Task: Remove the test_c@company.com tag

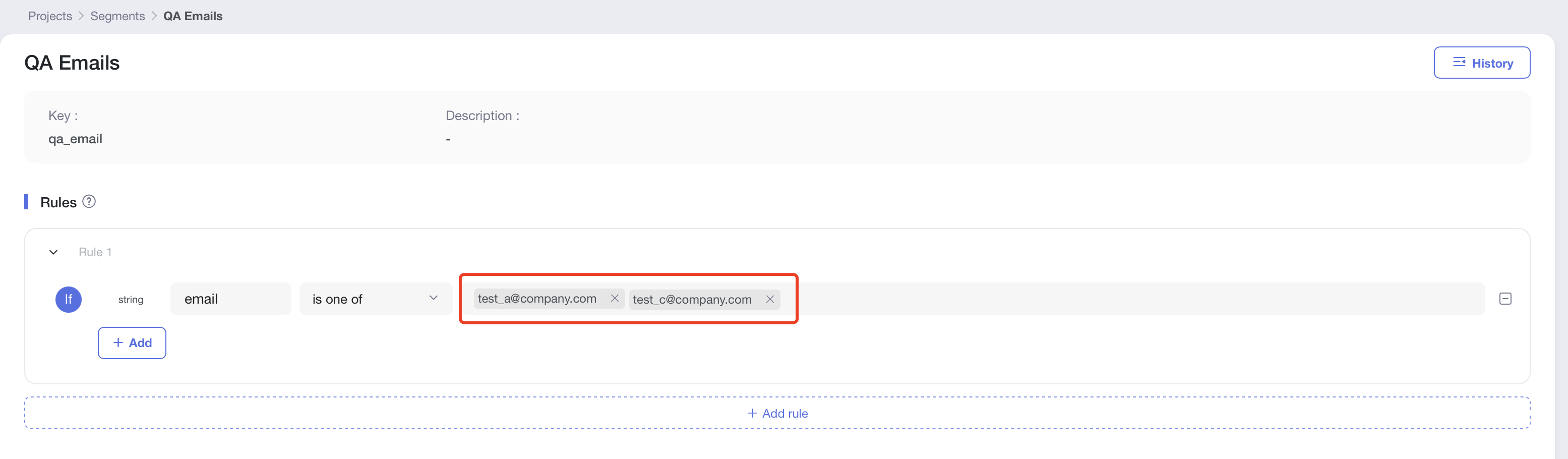Action: 769,299
